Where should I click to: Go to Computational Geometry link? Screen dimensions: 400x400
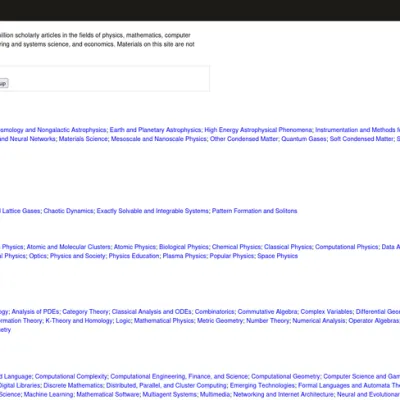click(286, 376)
